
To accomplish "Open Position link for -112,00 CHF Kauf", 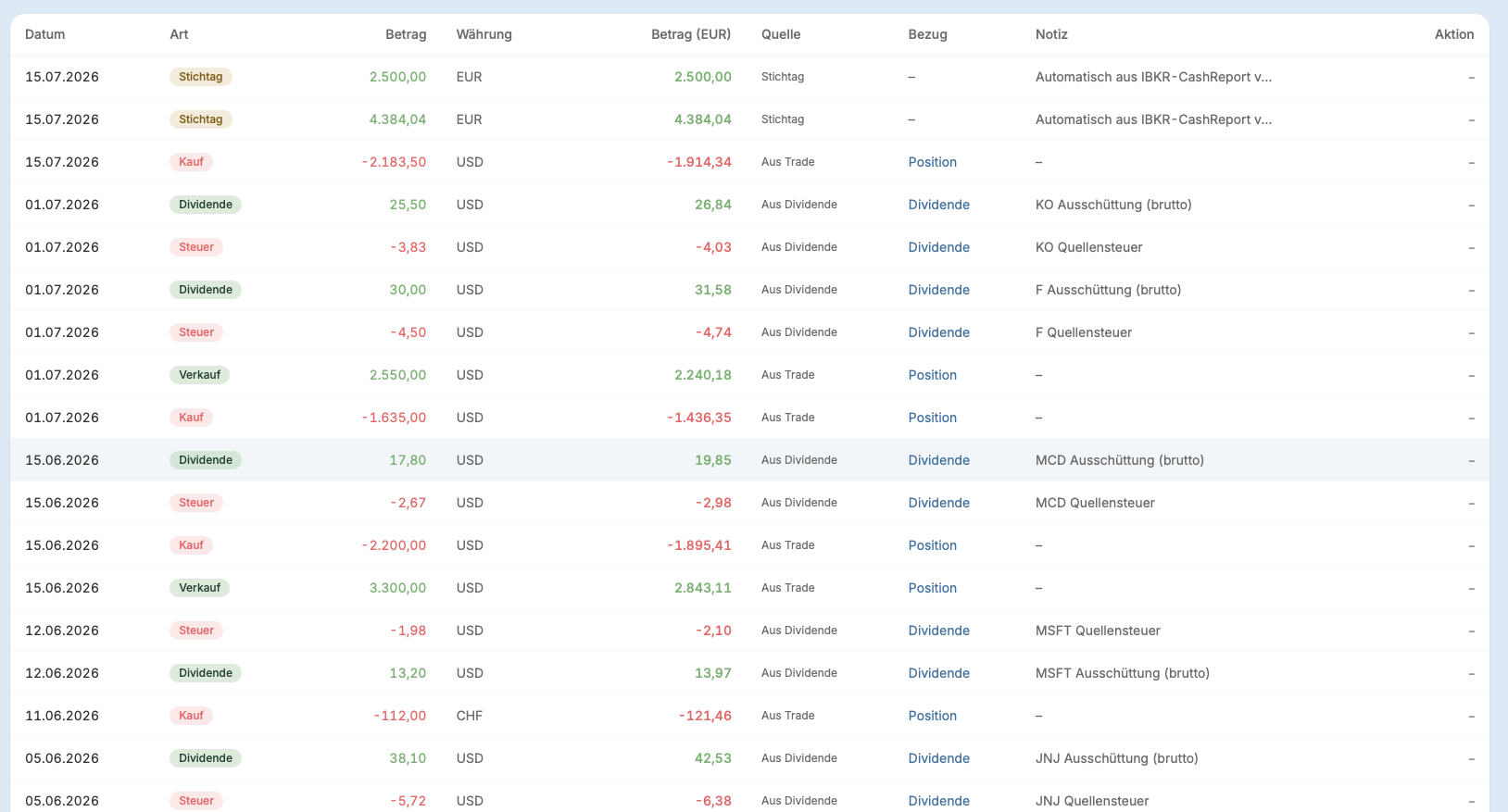I will [x=932, y=716].
